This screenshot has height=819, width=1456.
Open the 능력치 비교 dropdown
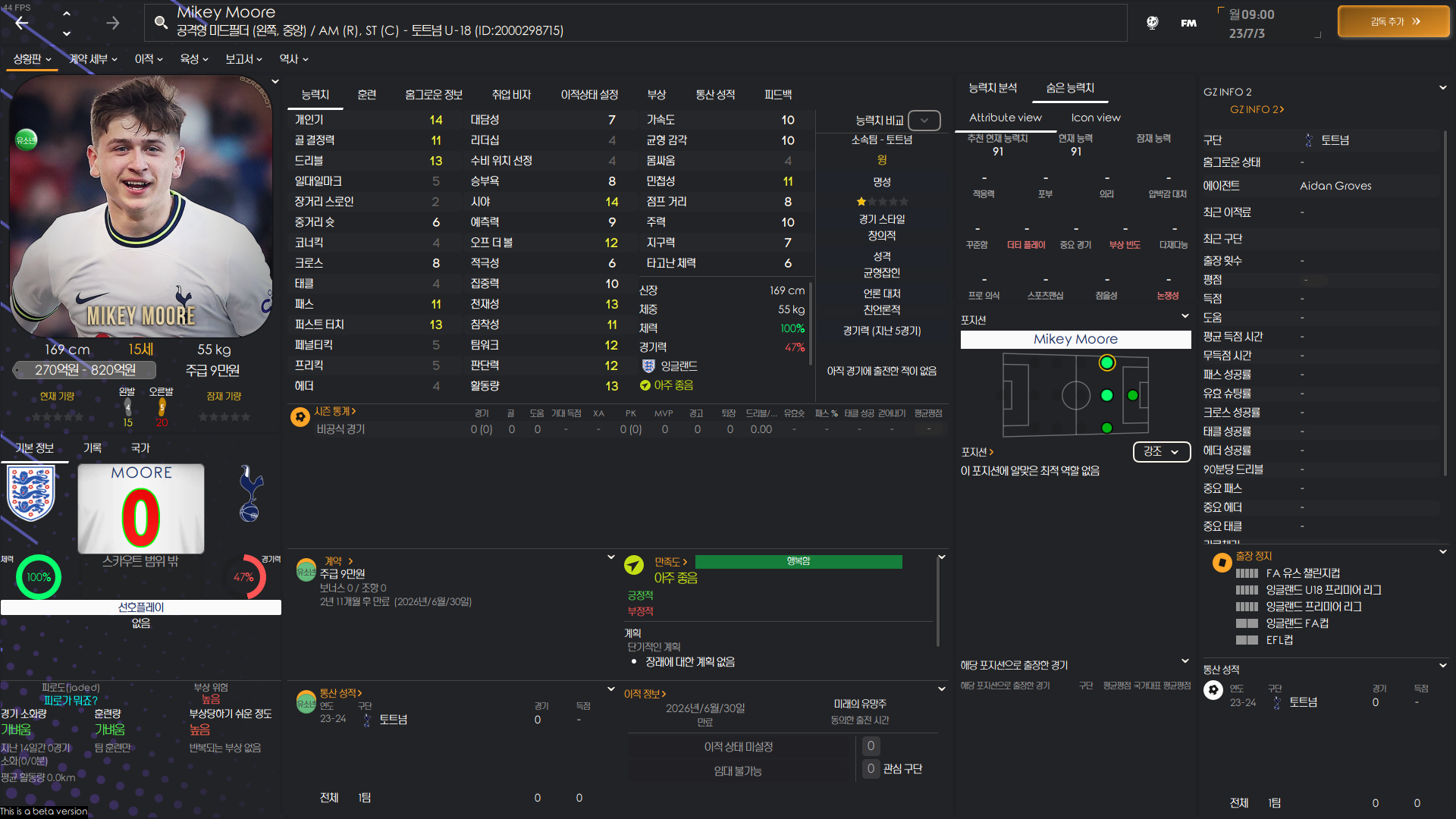(924, 121)
